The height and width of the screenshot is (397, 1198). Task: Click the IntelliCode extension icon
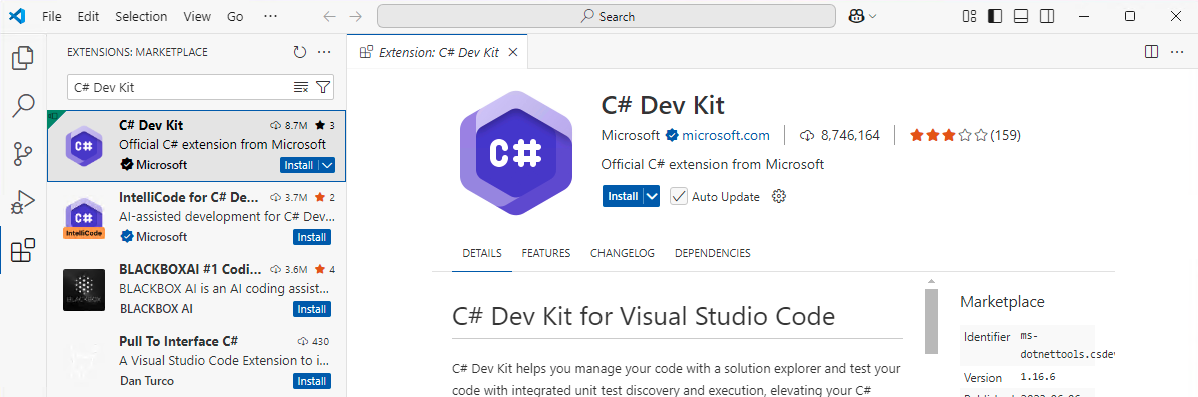point(83,218)
